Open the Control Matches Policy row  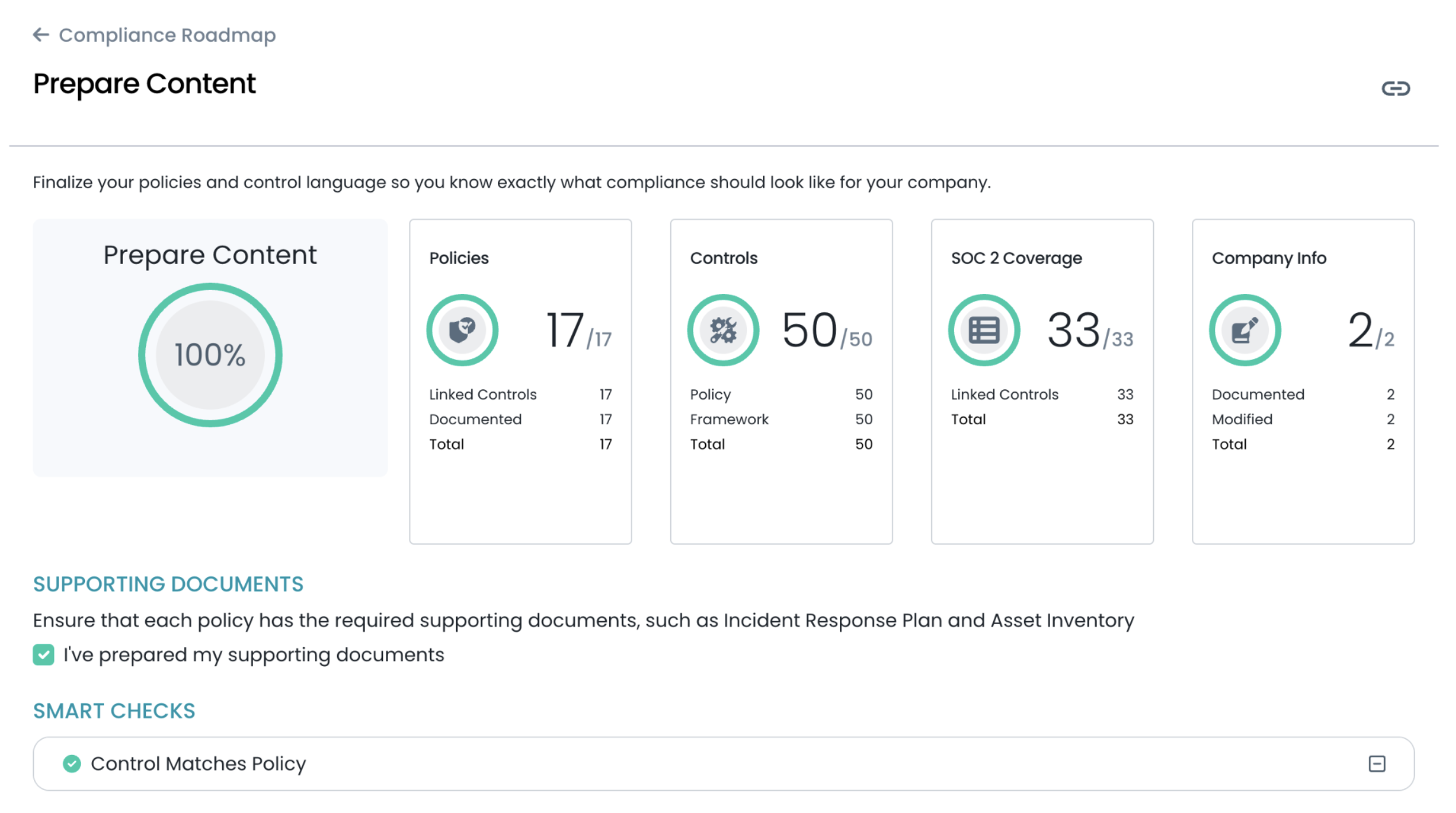pos(198,764)
